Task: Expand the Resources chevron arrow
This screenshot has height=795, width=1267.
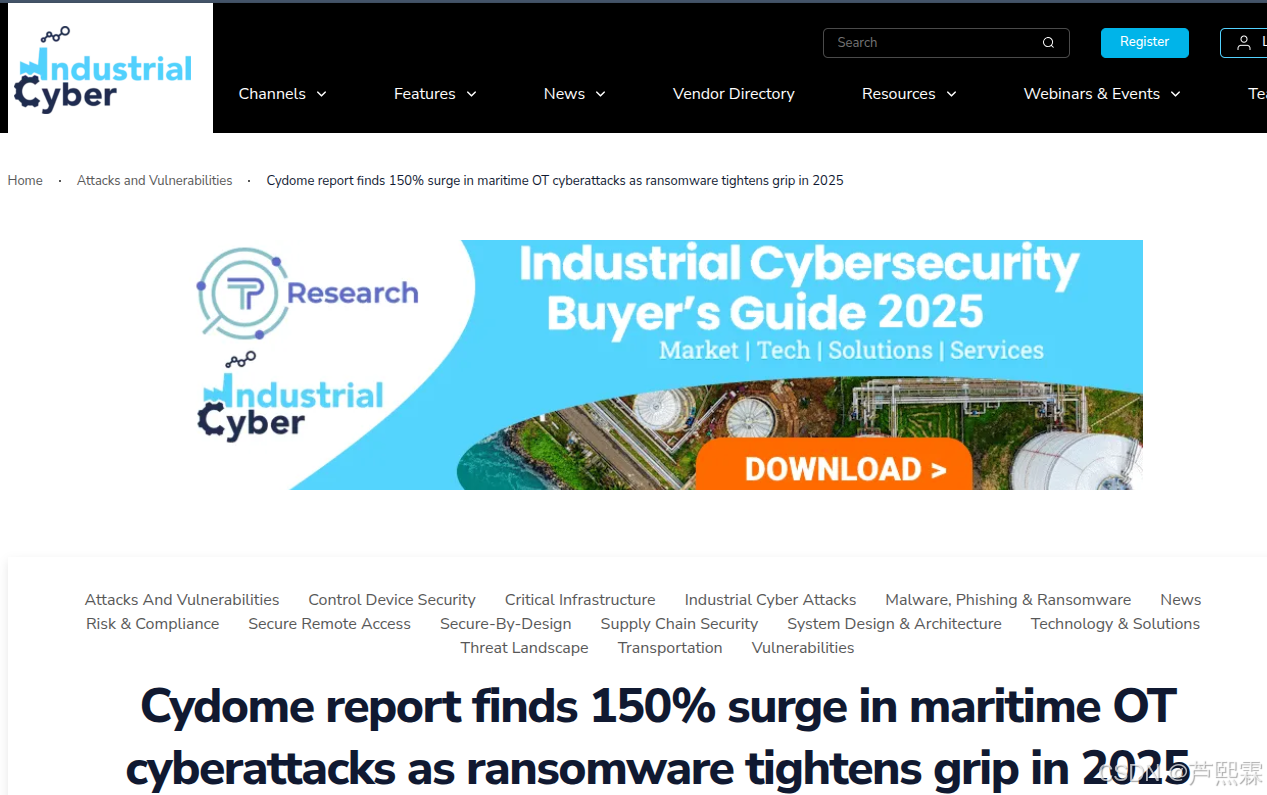Action: pos(951,94)
